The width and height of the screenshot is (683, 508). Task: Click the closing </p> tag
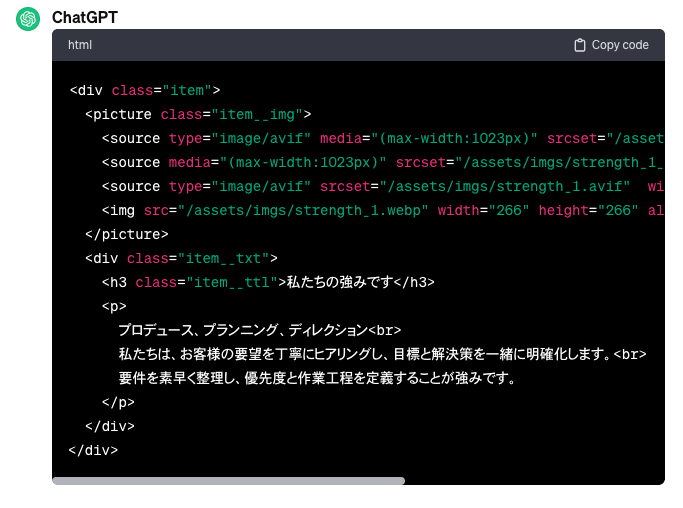point(118,402)
